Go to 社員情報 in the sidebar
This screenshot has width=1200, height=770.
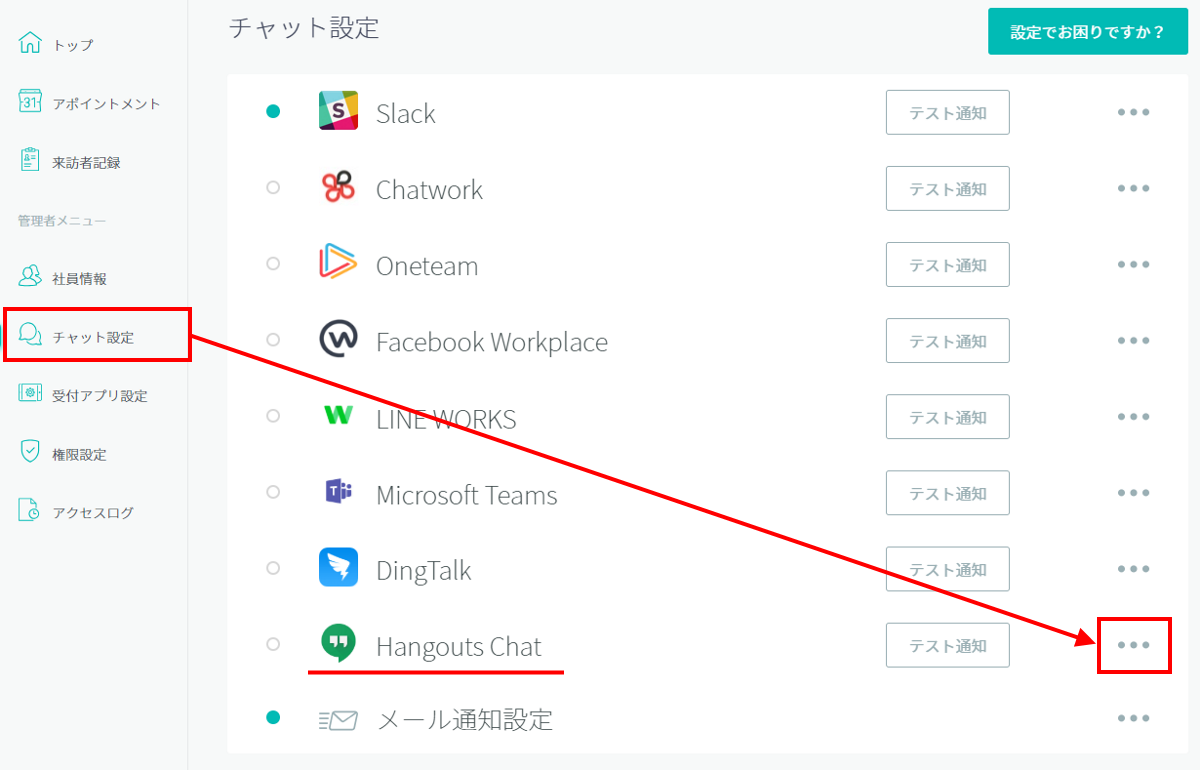click(79, 279)
